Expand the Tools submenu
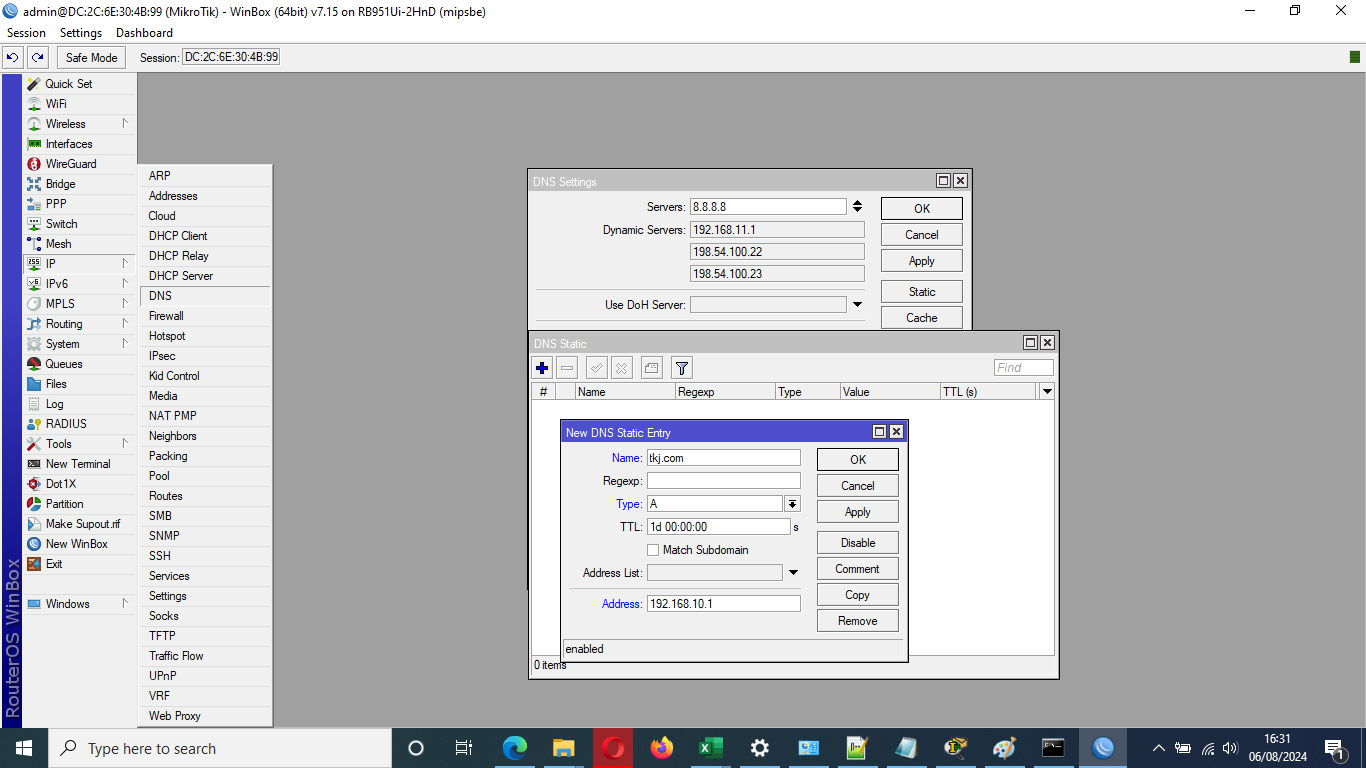 (126, 444)
